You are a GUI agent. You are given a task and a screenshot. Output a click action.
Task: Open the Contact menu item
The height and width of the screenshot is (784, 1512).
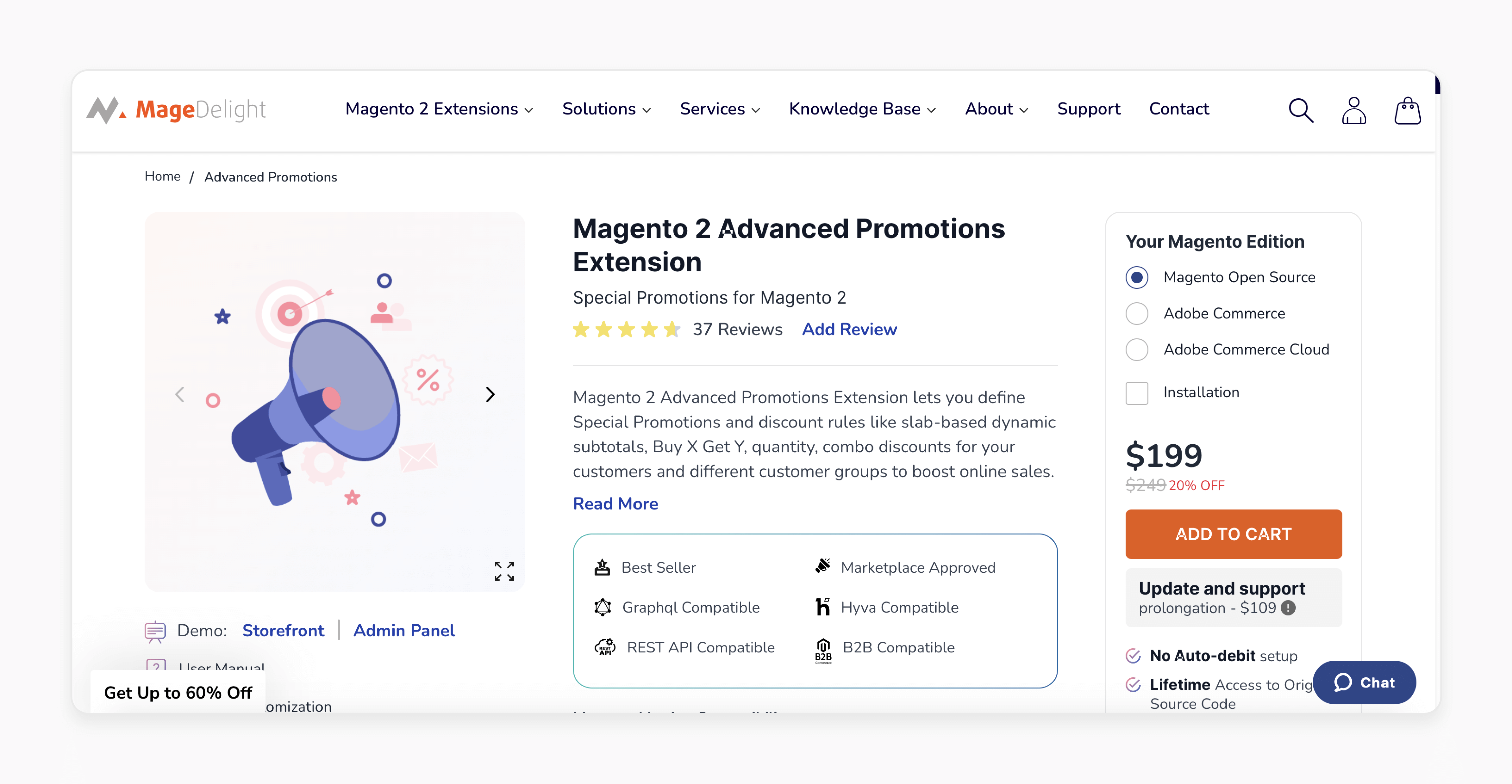[1178, 109]
